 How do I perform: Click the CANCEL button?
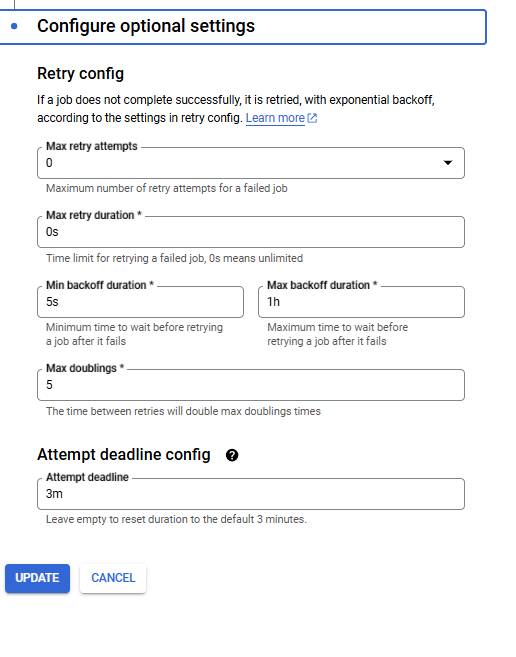click(113, 578)
